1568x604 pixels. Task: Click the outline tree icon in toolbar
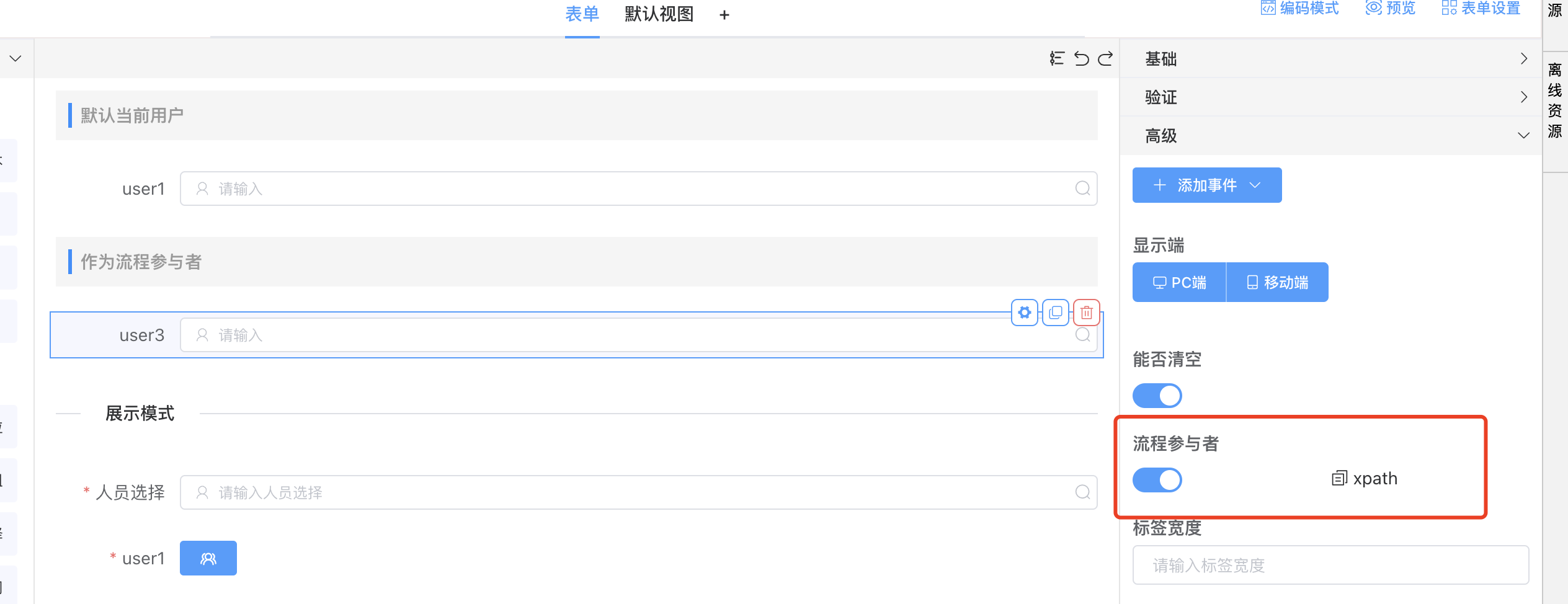click(x=1057, y=58)
